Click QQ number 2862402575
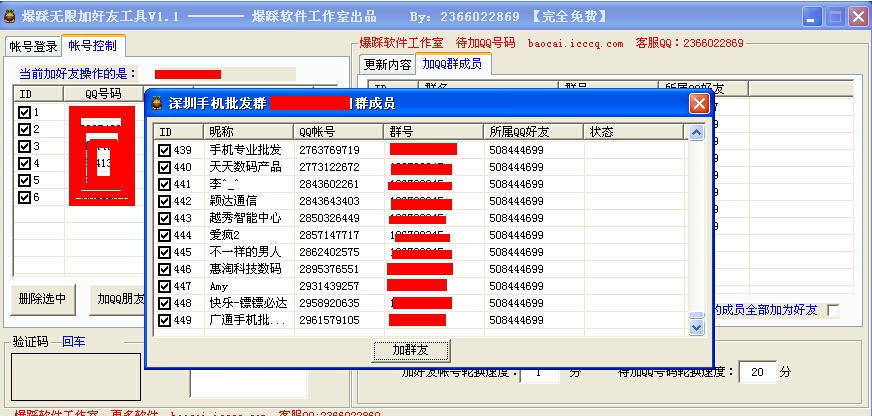Viewport: 872px width, 416px height. pyautogui.click(x=329, y=252)
